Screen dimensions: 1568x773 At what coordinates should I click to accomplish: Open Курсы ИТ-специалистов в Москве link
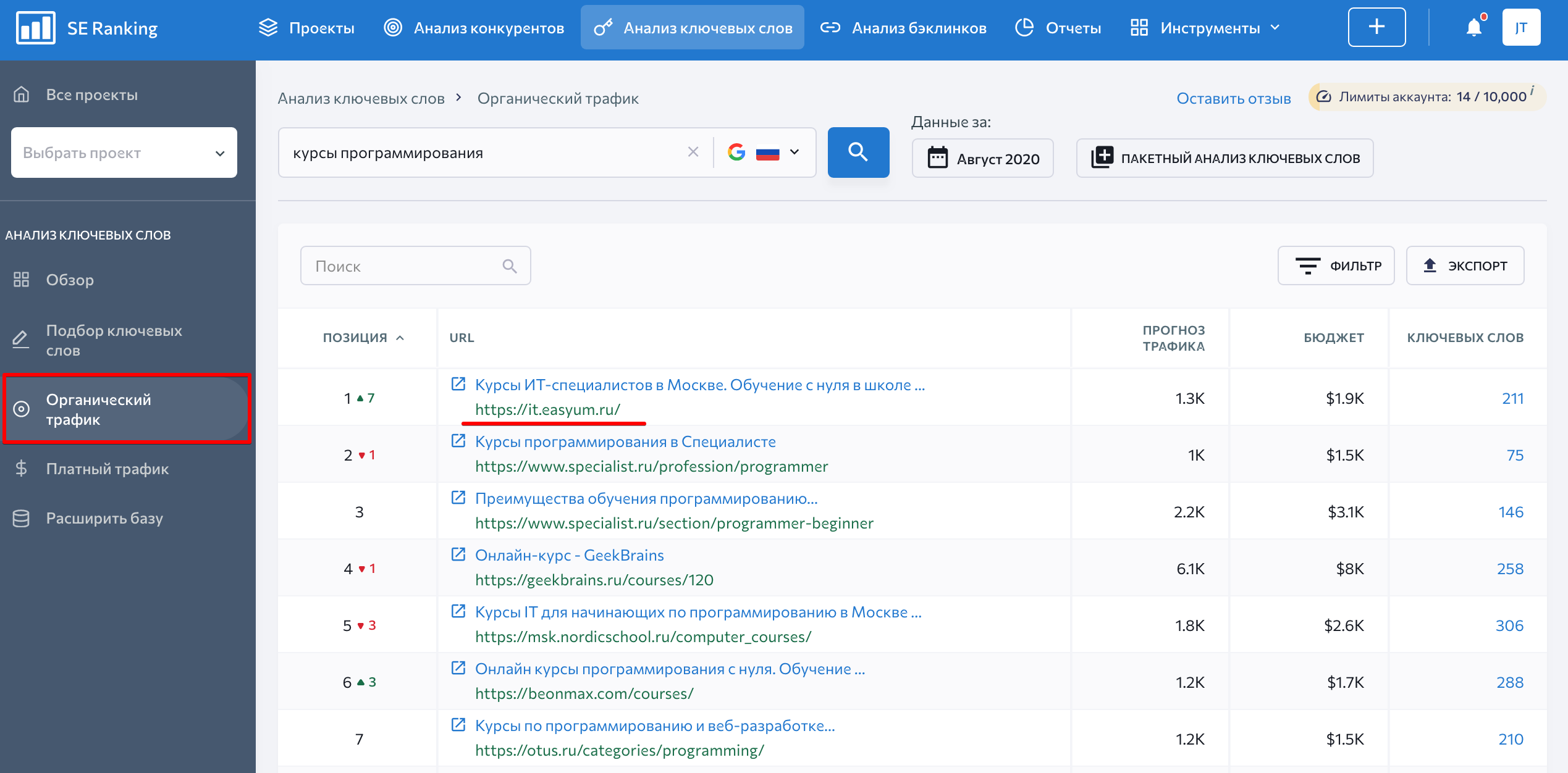[x=699, y=385]
